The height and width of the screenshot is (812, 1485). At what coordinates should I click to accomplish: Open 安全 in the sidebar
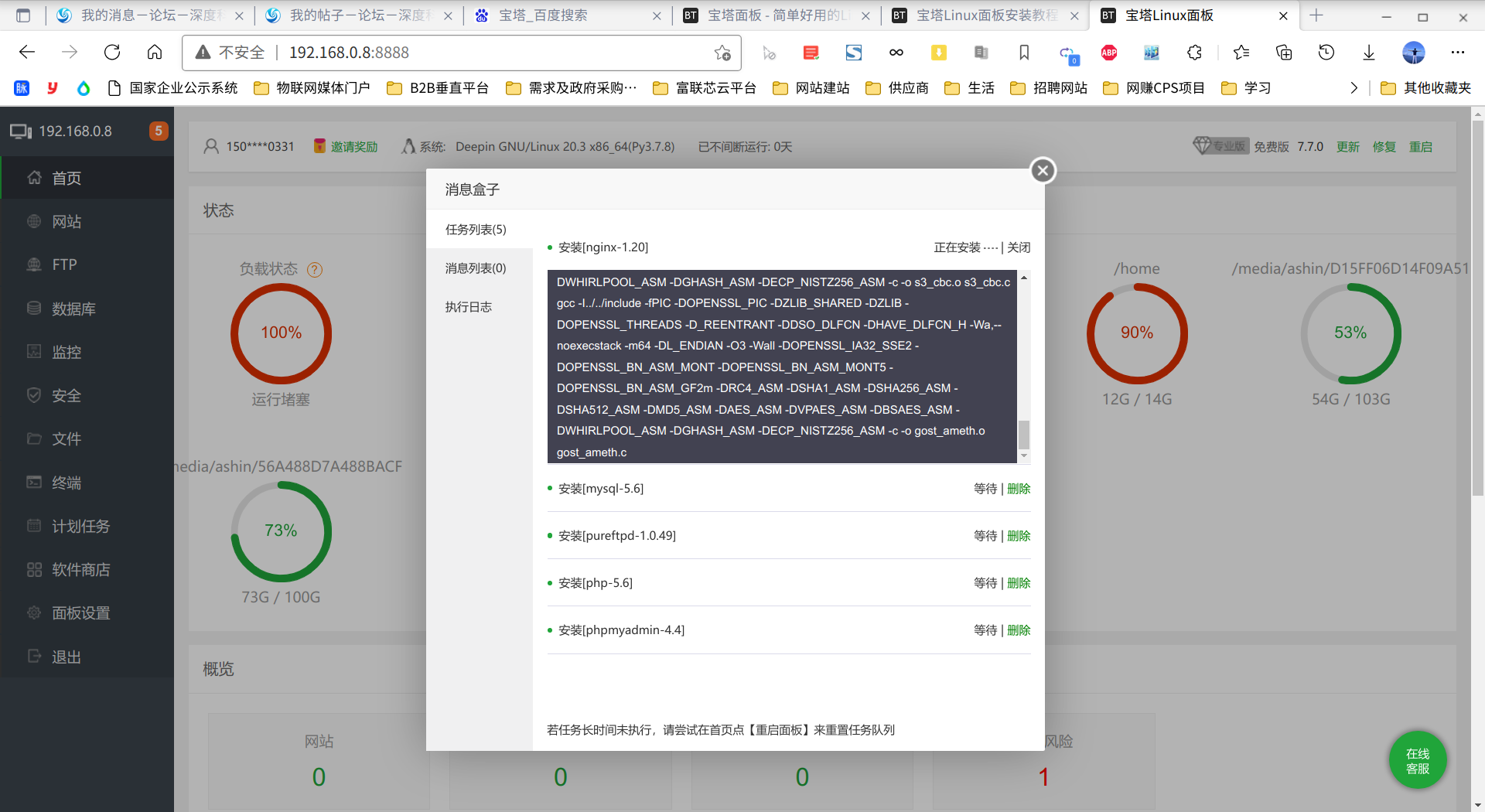(87, 395)
